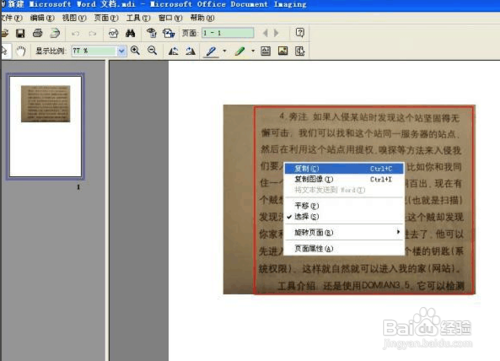This screenshot has height=361, width=500.
Task: Open the 窗口(W) menu
Action: [170, 18]
